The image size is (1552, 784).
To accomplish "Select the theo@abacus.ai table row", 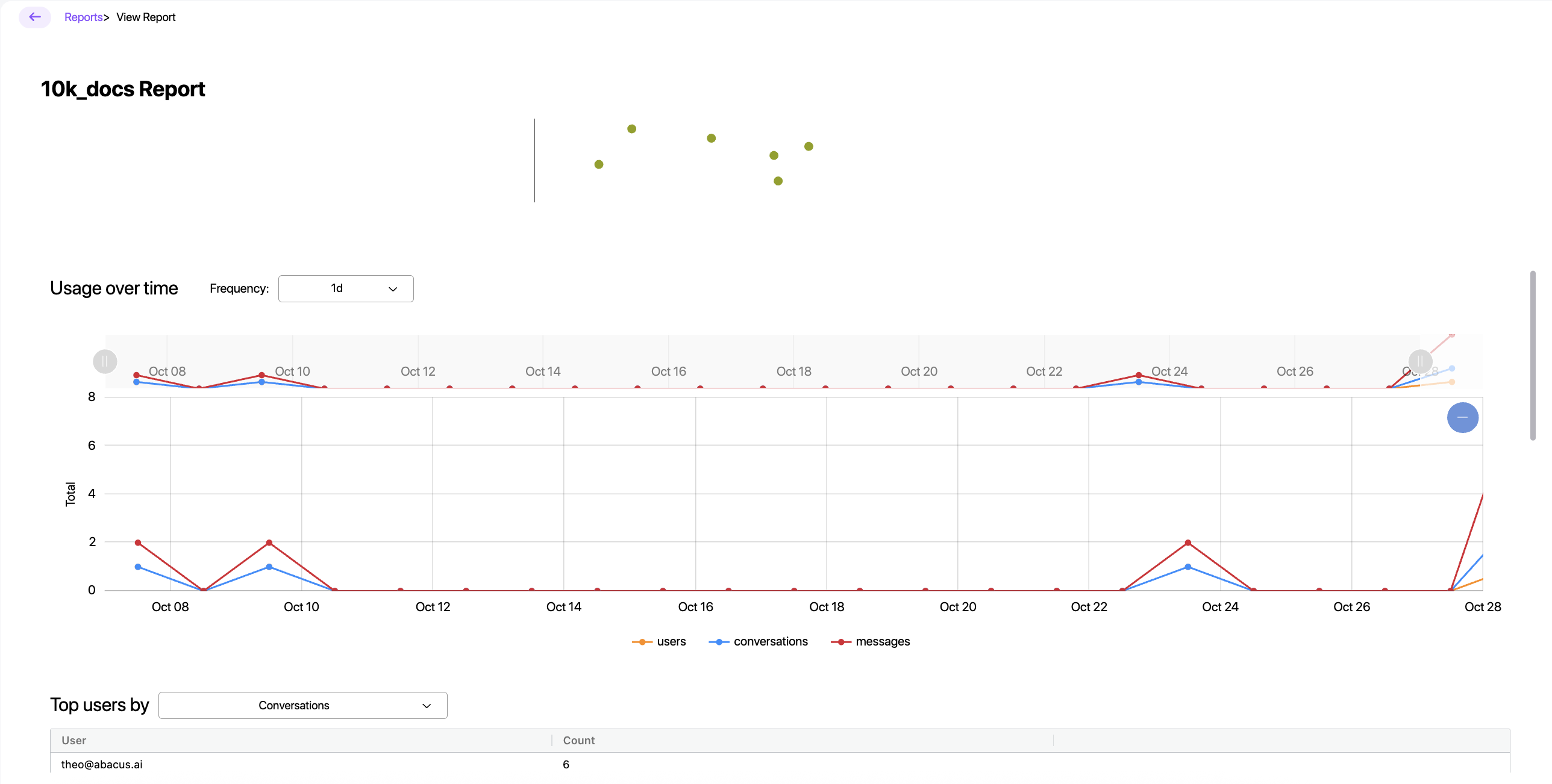I will click(x=102, y=764).
